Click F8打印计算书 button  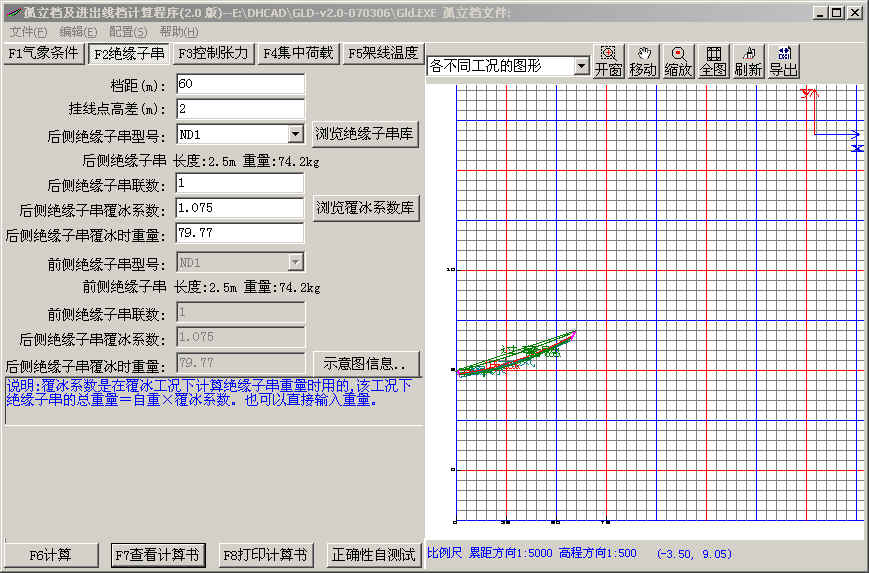click(x=265, y=554)
